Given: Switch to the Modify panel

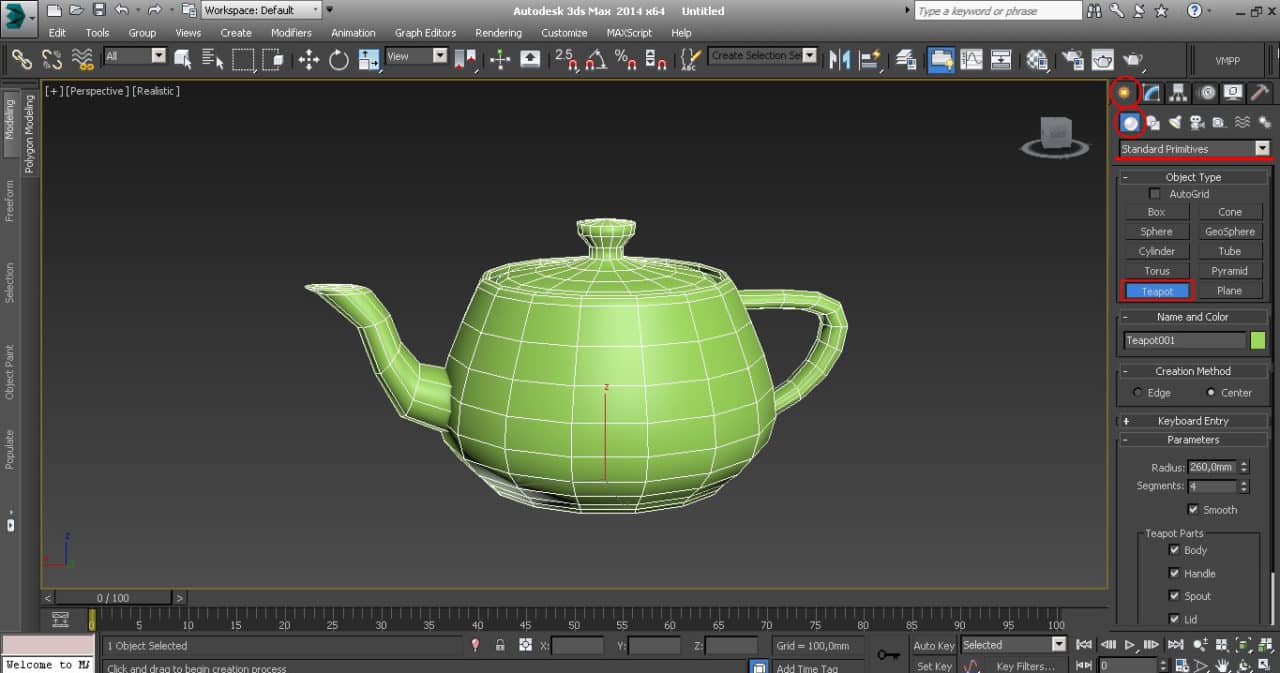Looking at the screenshot, I should tap(1151, 92).
